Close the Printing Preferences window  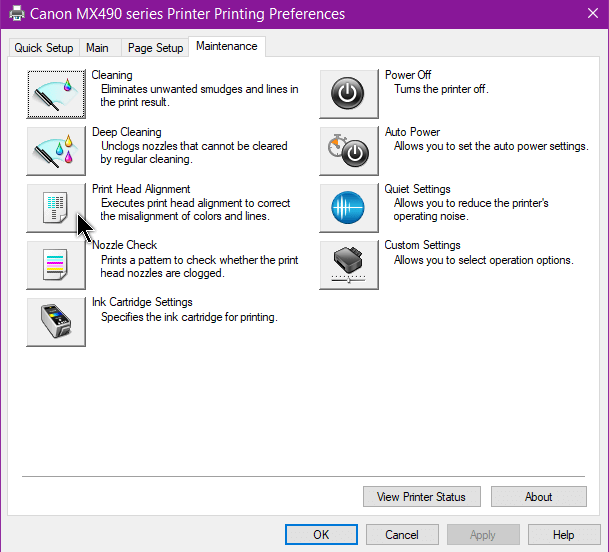[593, 14]
